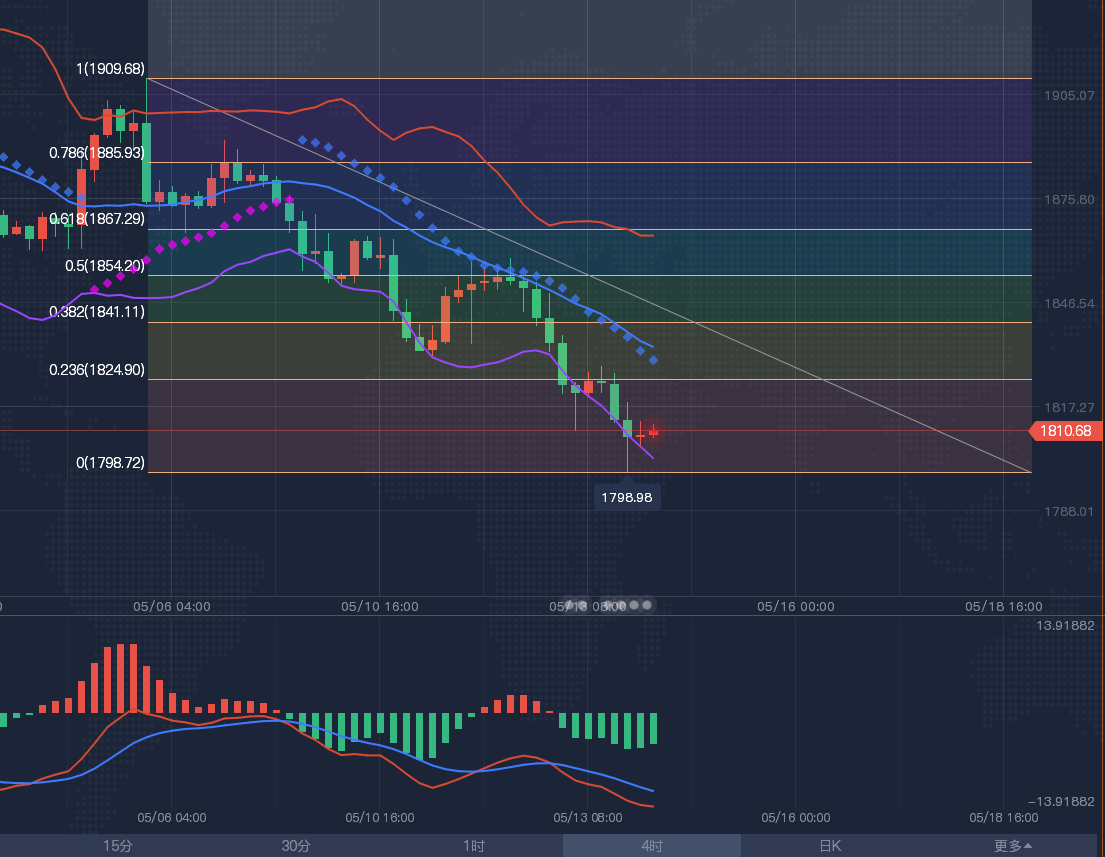Click the glowing red latest candle marker
Viewport: 1105px width, 857px height.
[654, 432]
